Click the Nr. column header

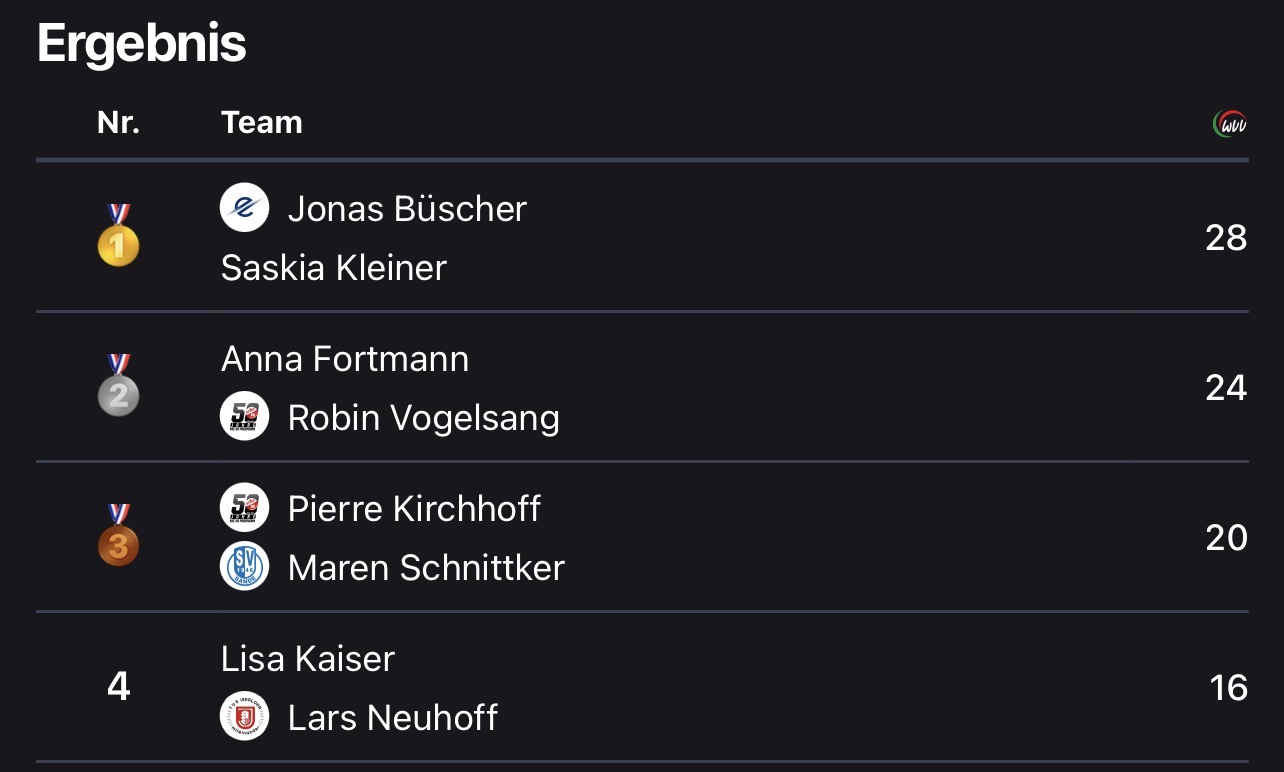click(x=118, y=122)
